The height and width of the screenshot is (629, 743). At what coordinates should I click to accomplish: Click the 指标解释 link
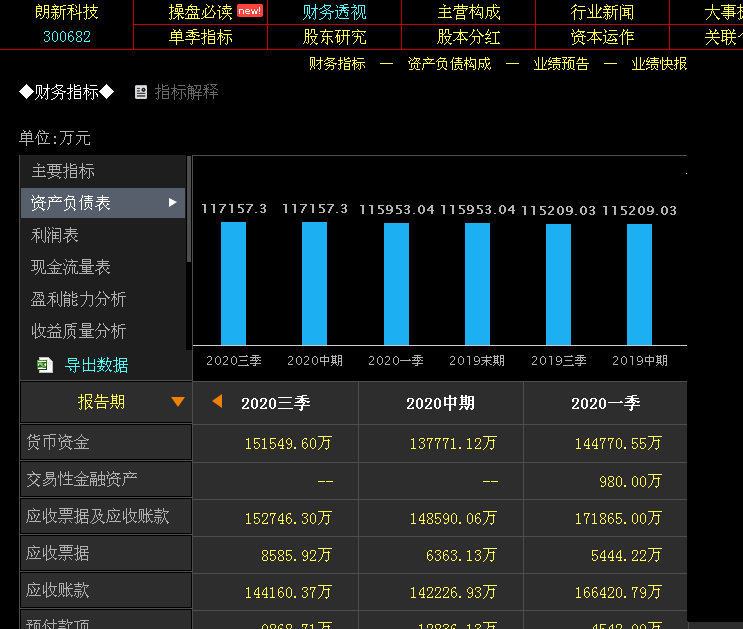tap(186, 92)
